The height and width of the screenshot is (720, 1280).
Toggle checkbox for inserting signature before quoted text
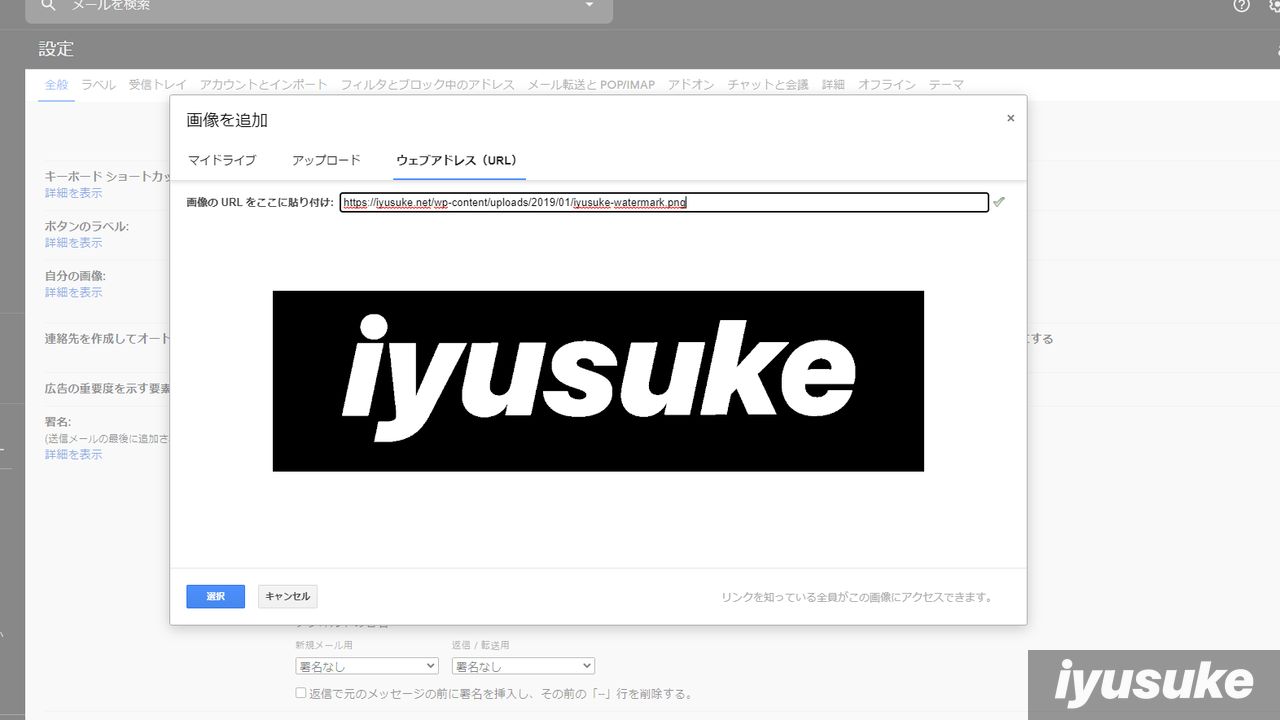pos(301,693)
